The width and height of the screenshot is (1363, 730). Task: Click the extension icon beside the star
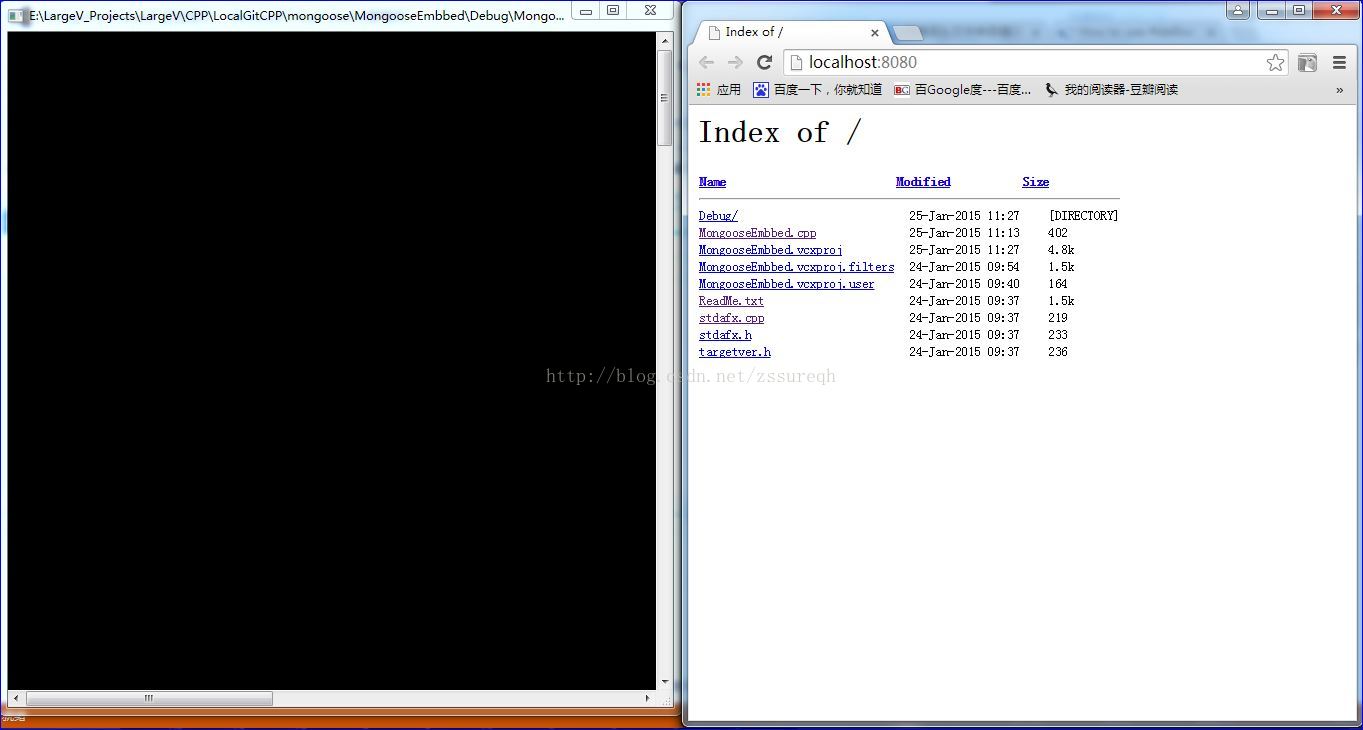[x=1307, y=62]
